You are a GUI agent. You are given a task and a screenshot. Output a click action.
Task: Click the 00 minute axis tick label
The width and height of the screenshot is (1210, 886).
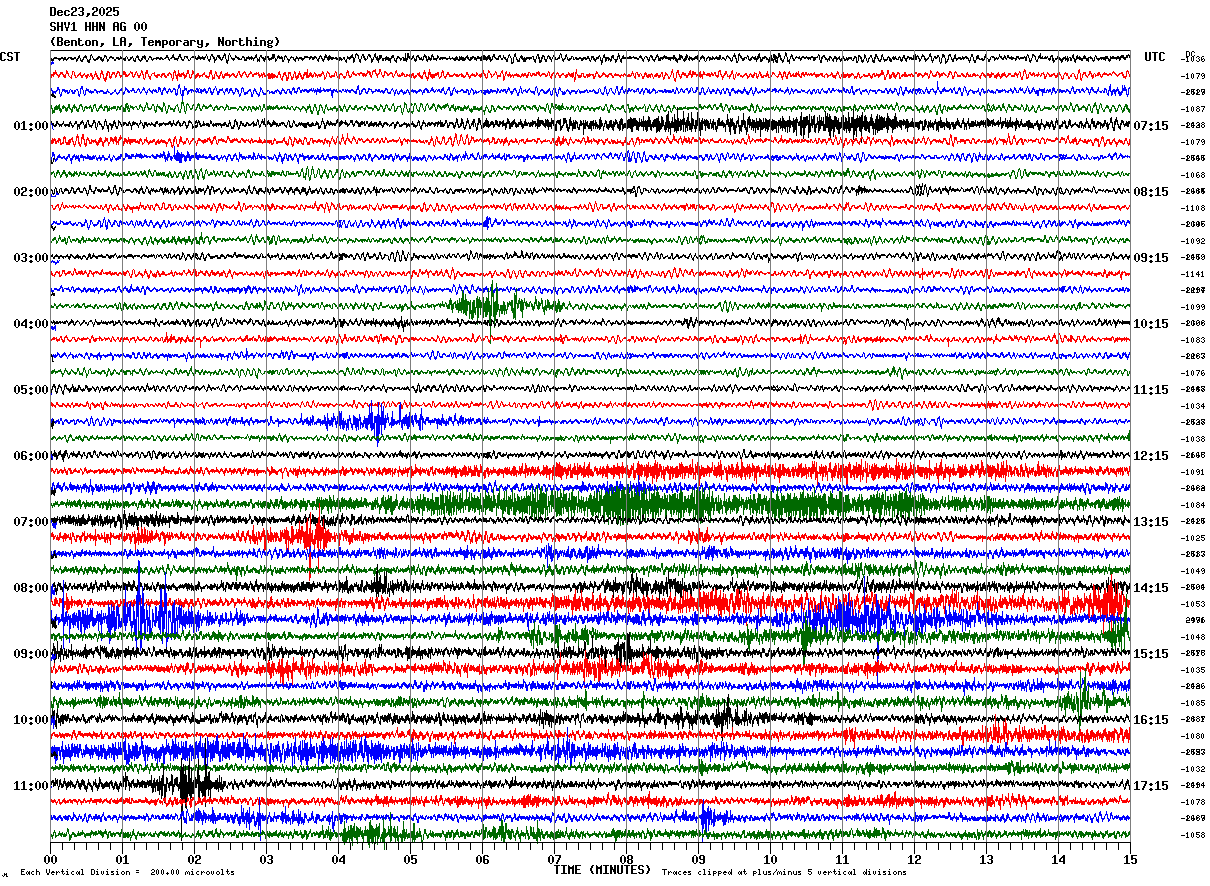pos(50,859)
